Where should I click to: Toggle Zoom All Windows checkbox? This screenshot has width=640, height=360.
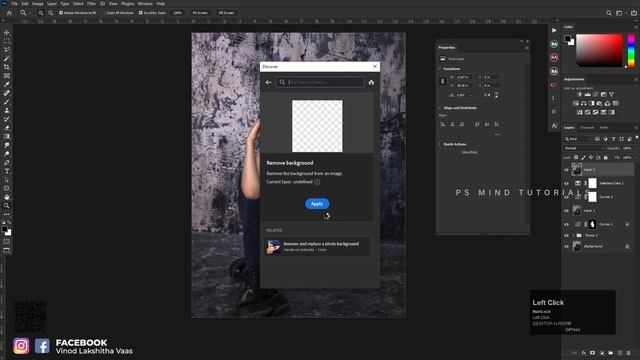[104, 13]
